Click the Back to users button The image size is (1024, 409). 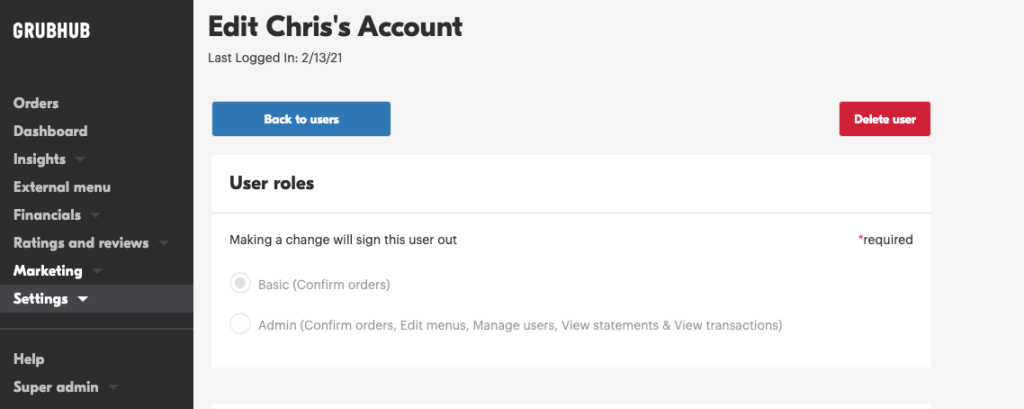[301, 119]
